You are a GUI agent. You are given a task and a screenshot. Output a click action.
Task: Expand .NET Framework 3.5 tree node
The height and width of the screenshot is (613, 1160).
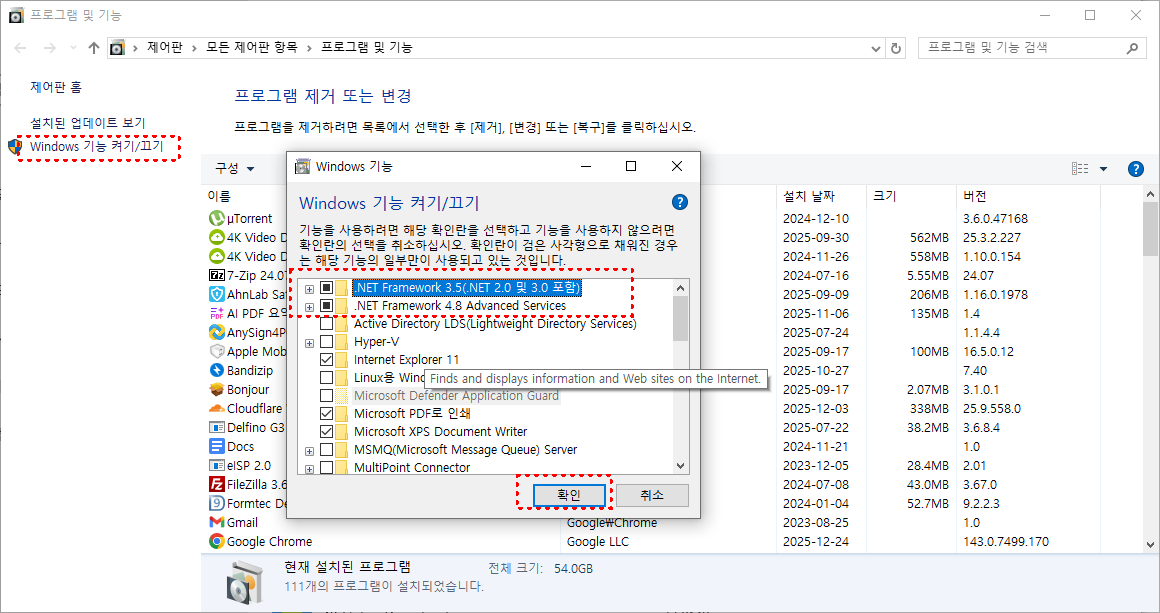tap(309, 288)
